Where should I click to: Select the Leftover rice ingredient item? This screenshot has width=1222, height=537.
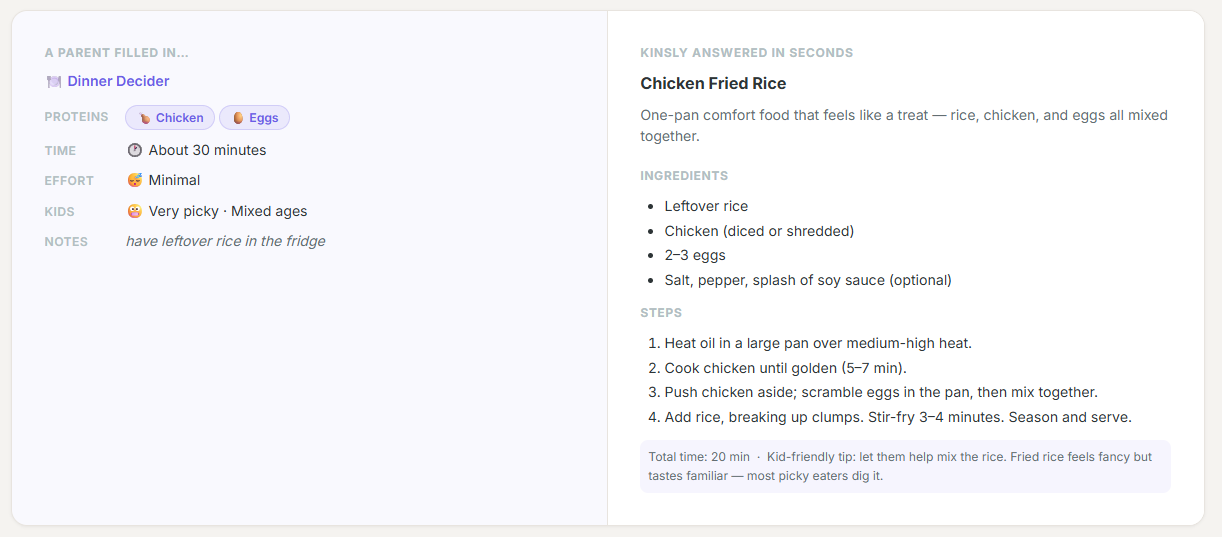(x=706, y=206)
